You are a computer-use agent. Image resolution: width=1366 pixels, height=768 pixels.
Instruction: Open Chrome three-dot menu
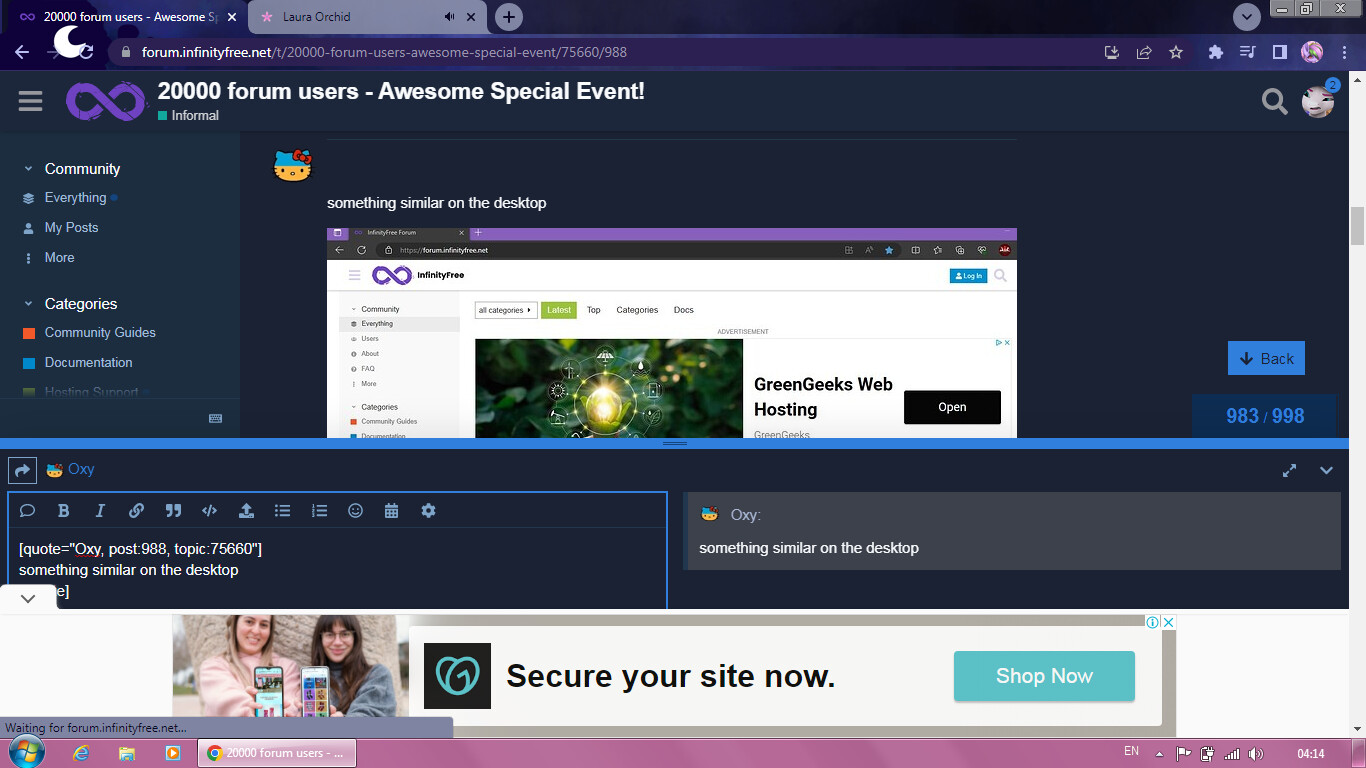[x=1344, y=52]
